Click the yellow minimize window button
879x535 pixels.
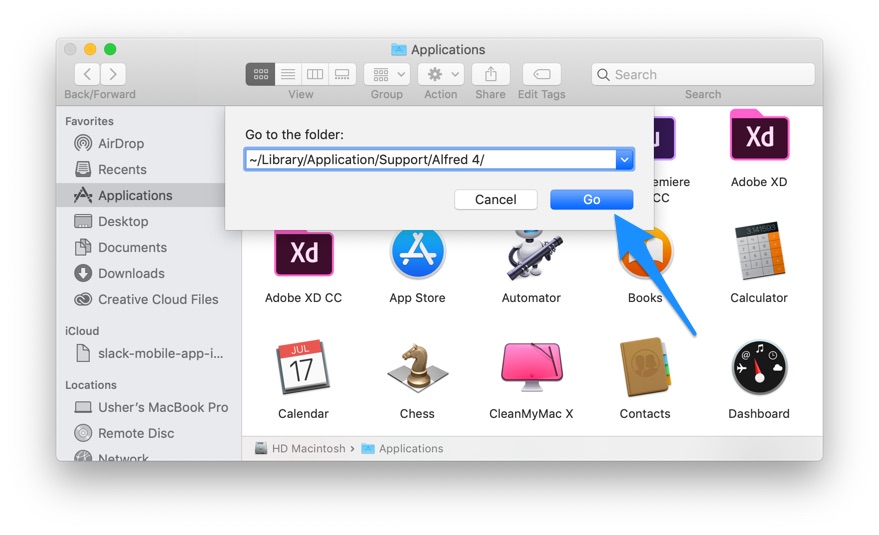90,49
